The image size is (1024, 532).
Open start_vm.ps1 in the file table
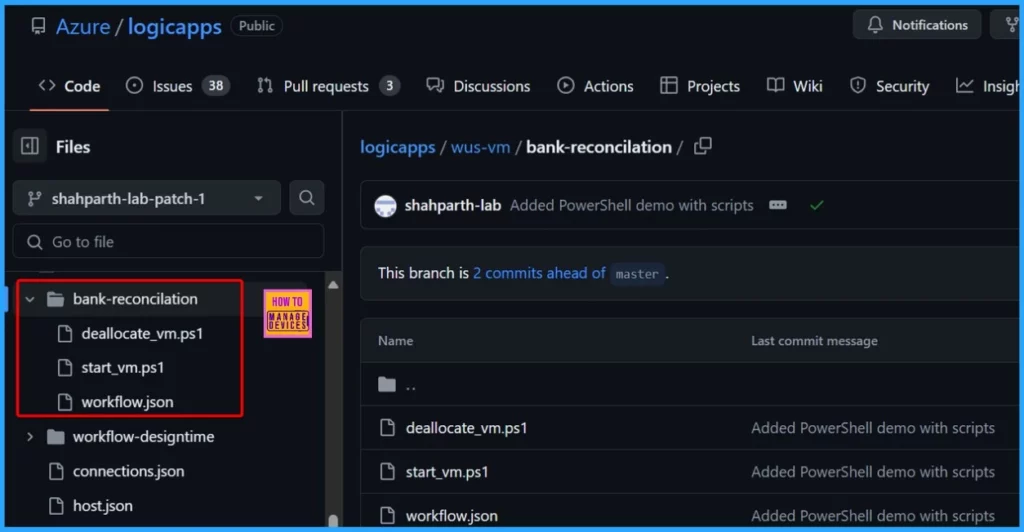(x=447, y=472)
